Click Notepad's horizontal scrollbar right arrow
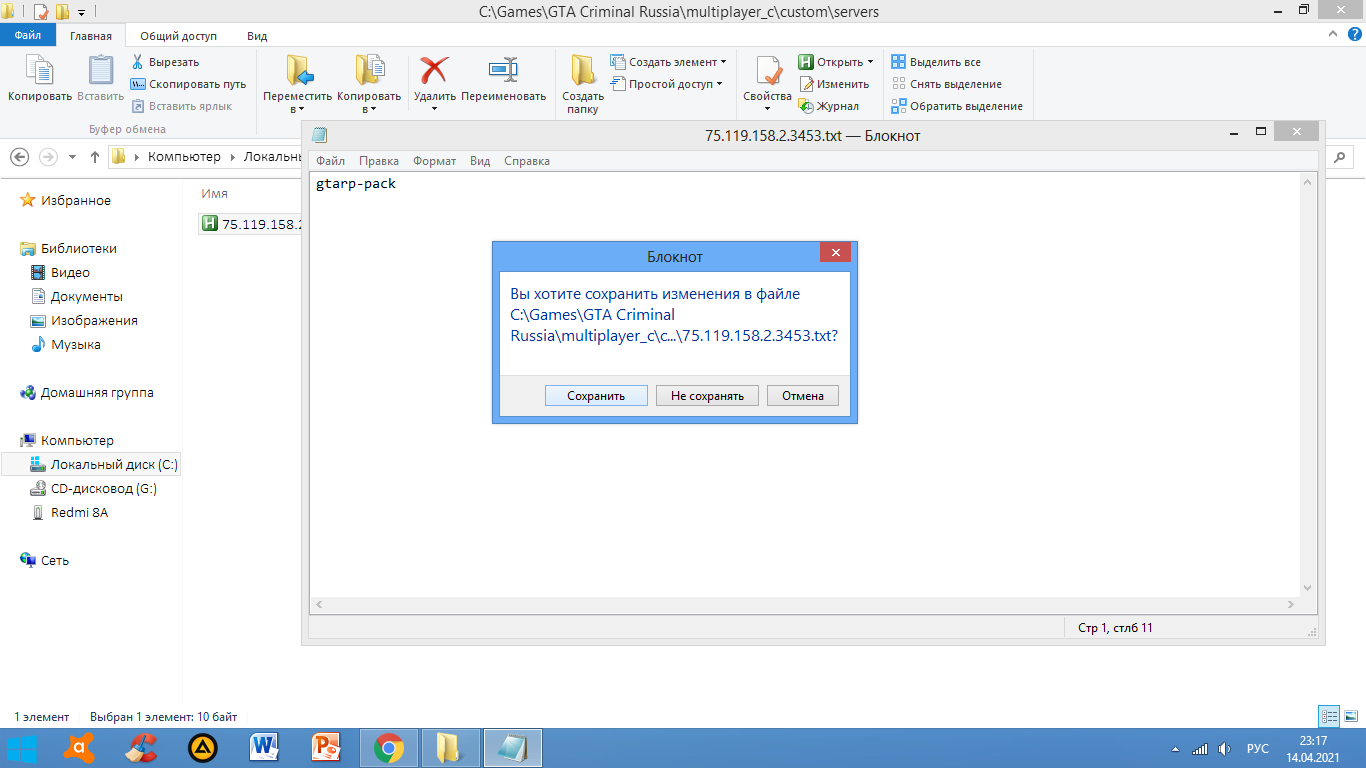The image size is (1366, 768). click(1292, 605)
